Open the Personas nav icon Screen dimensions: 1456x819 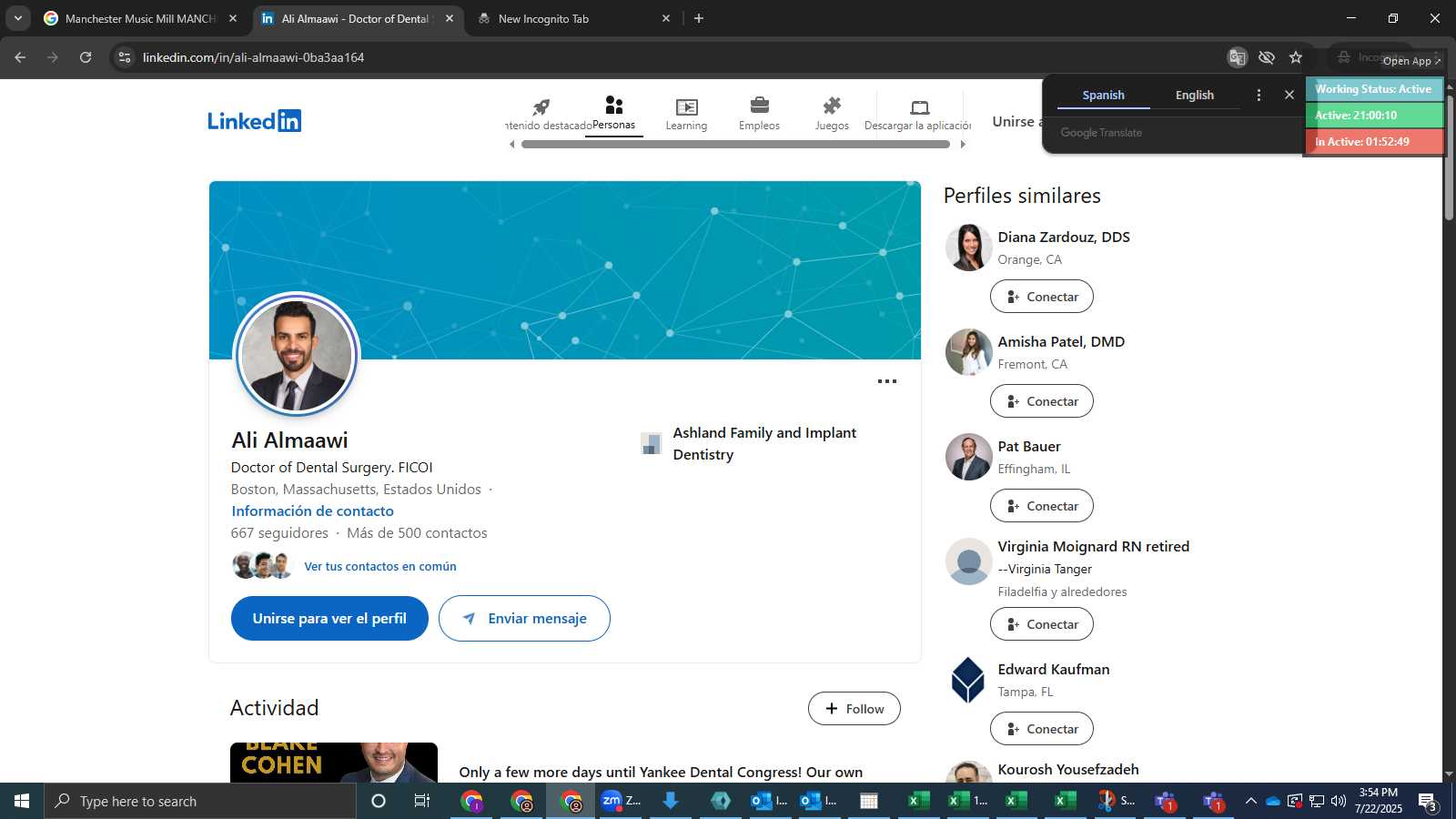(613, 114)
